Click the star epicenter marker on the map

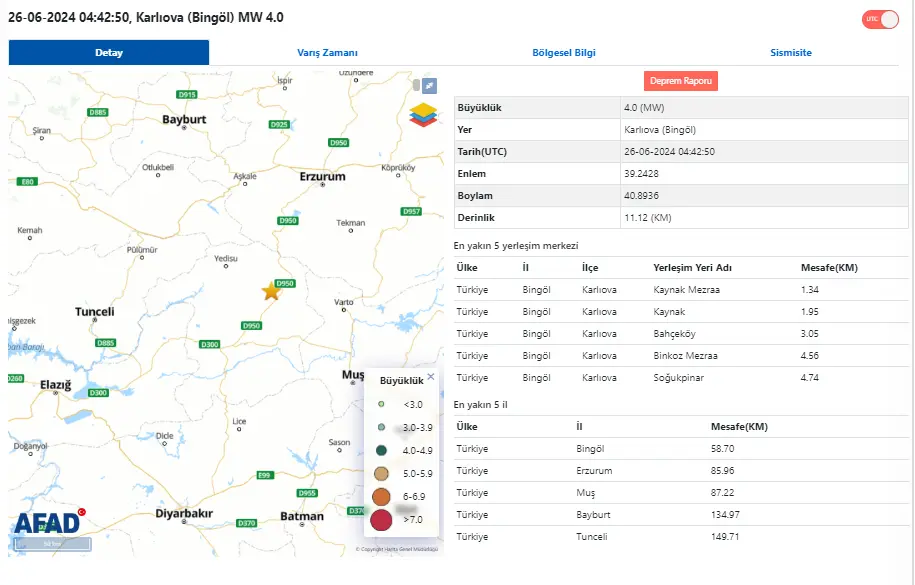271,291
